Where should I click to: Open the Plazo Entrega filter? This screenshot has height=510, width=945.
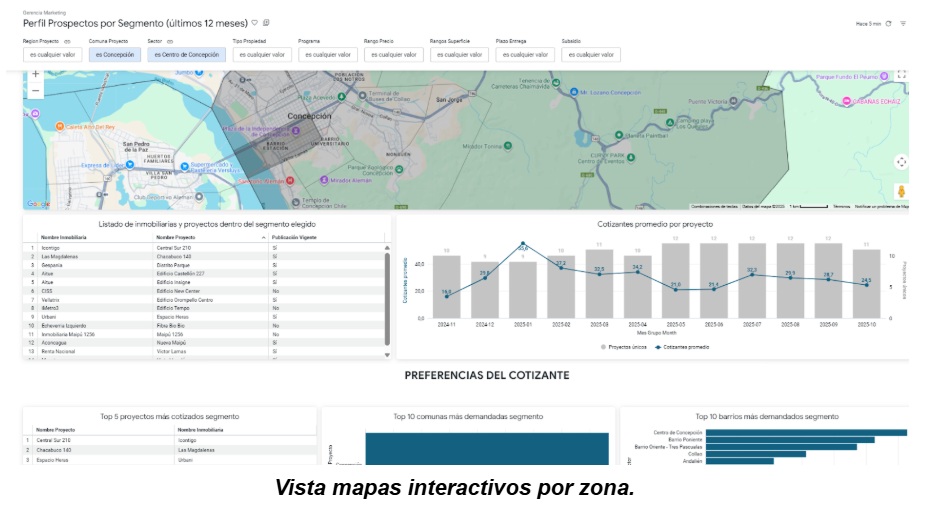click(525, 55)
